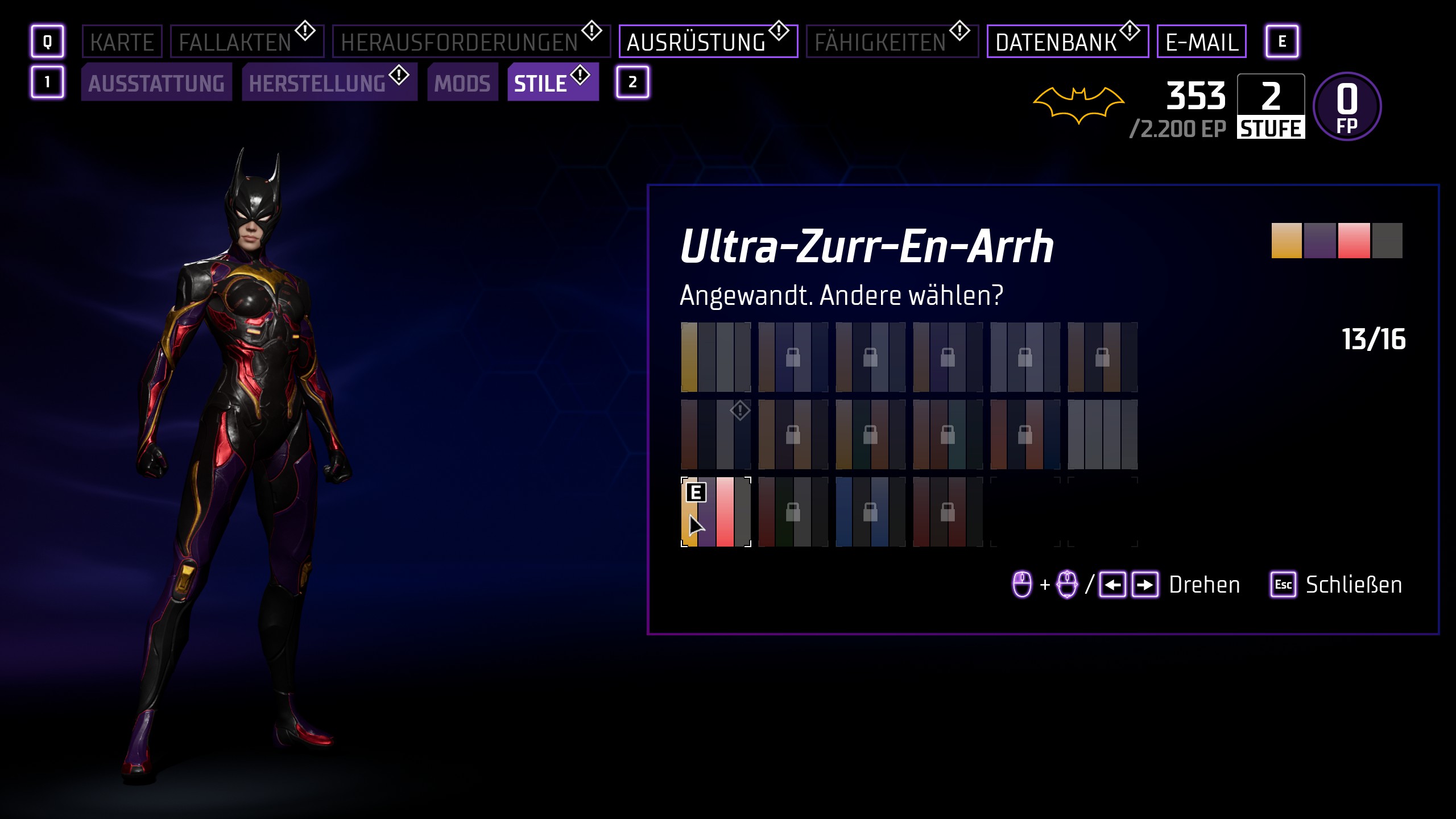Click the Schließen button label
Image resolution: width=1456 pixels, height=819 pixels.
coord(1354,585)
